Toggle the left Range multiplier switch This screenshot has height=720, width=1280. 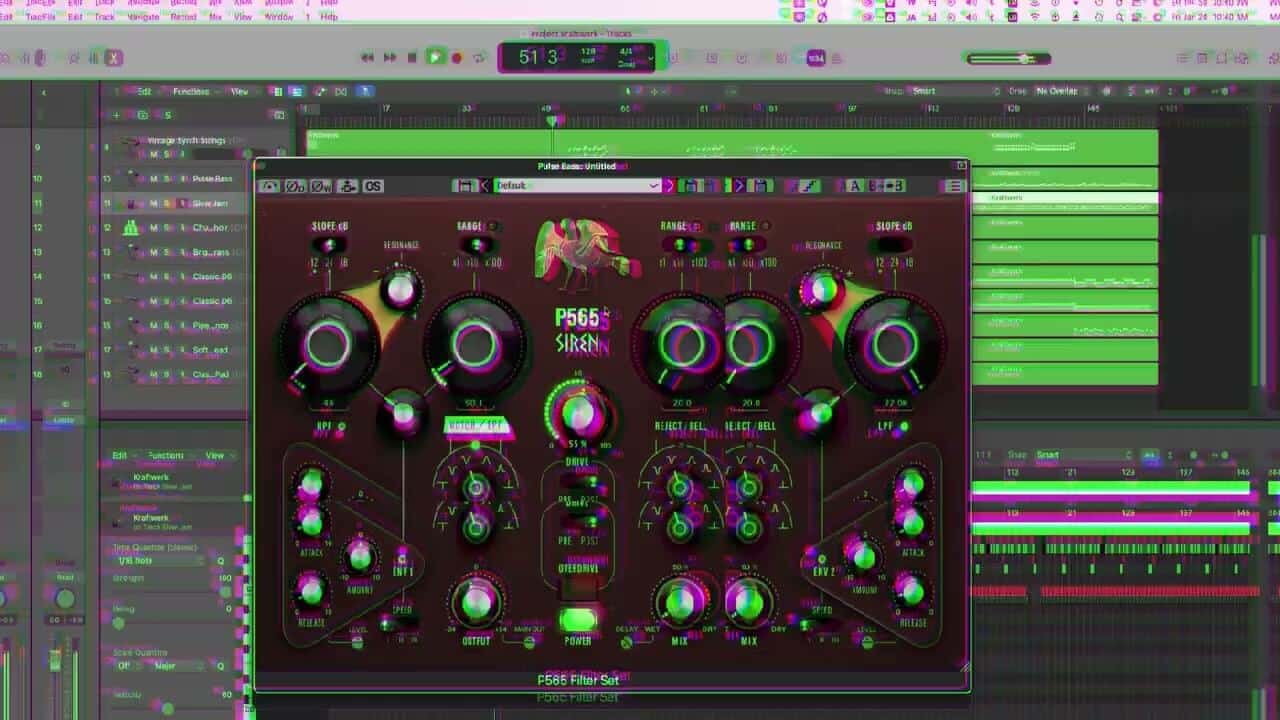coord(479,245)
